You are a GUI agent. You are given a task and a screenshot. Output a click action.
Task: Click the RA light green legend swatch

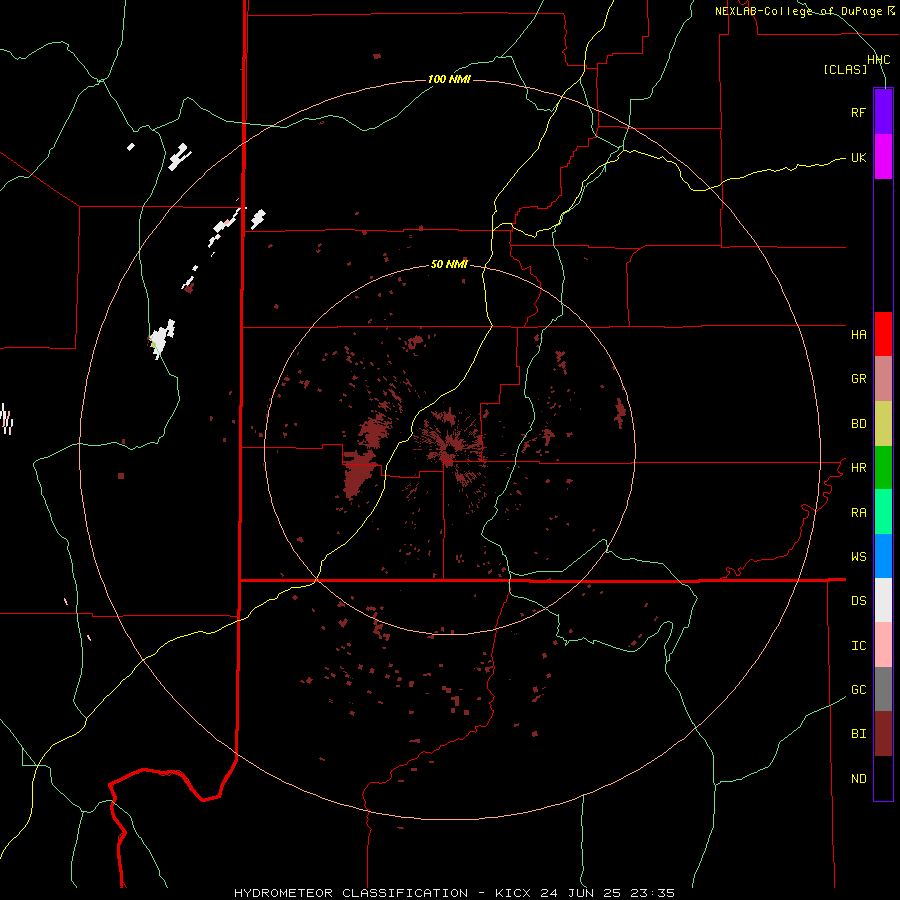tap(883, 512)
